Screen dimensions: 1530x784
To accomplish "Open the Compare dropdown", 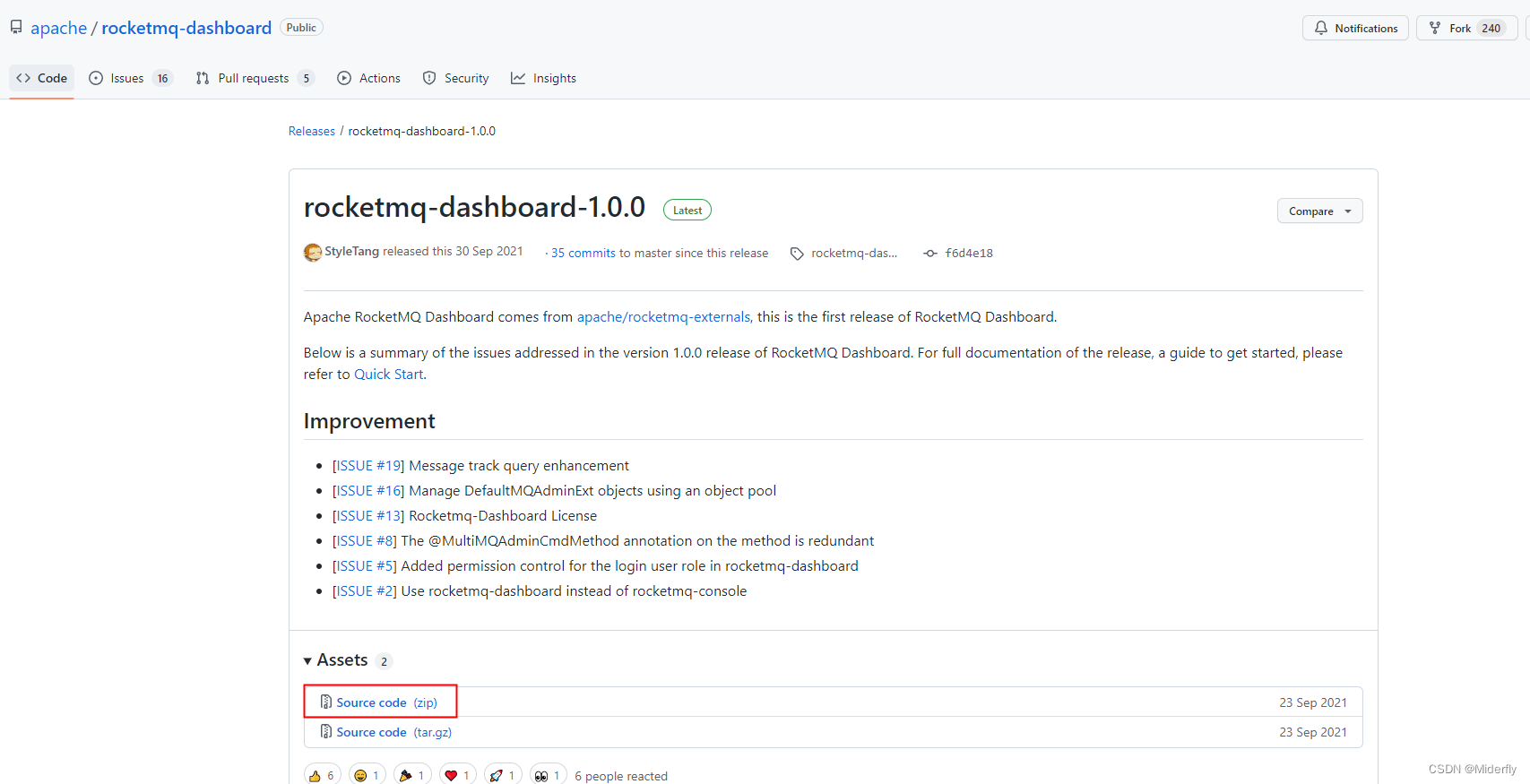I will tap(1319, 211).
